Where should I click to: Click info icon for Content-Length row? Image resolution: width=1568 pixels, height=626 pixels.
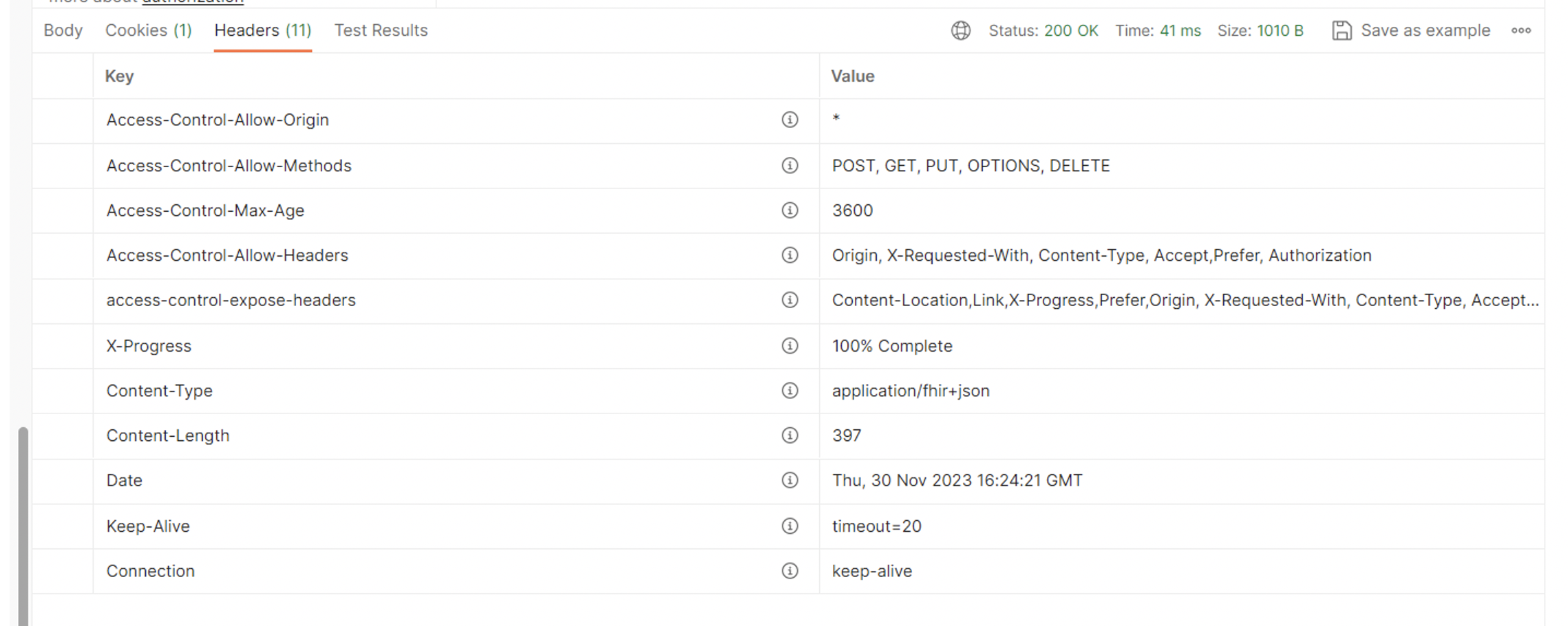[x=790, y=435]
